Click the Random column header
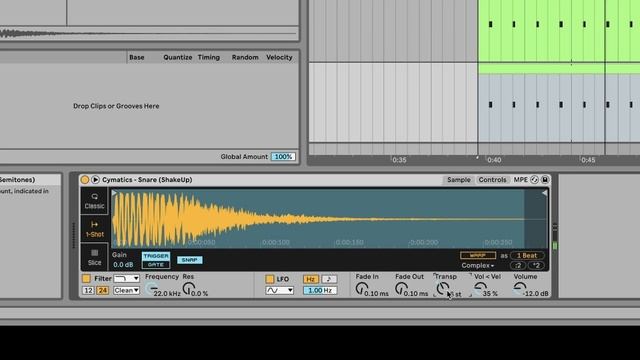This screenshot has height=360, width=640. [x=245, y=58]
